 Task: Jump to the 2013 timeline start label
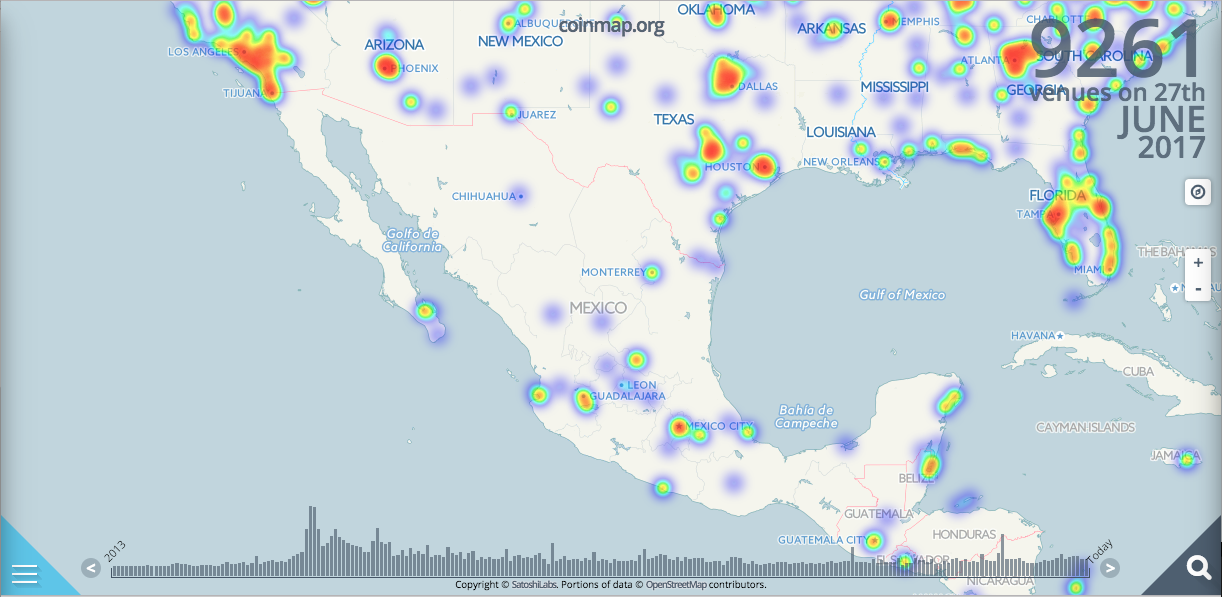[115, 550]
